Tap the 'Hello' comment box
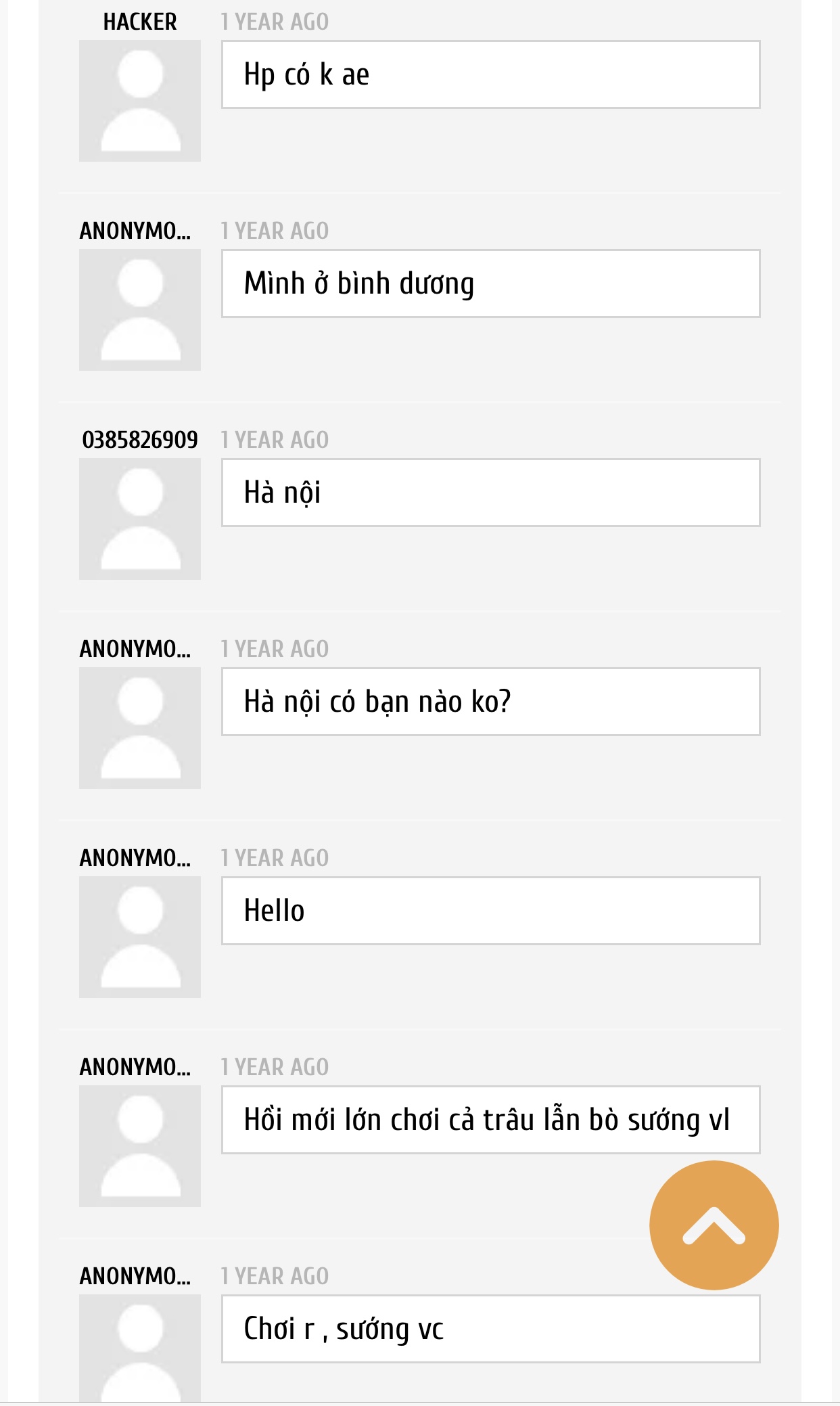This screenshot has height=1406, width=840. click(491, 911)
